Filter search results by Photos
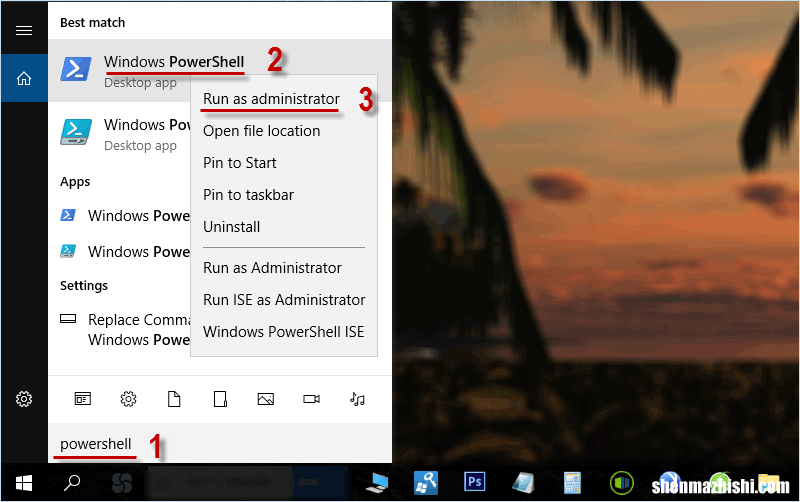 point(266,398)
